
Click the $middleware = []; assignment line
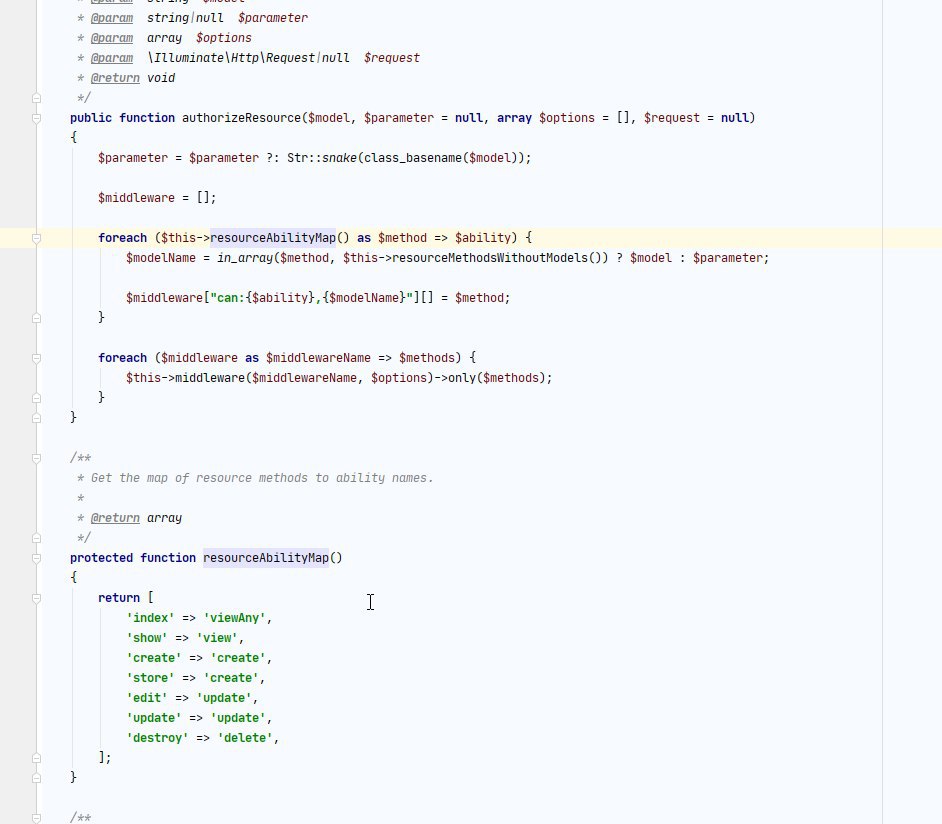[x=157, y=198]
